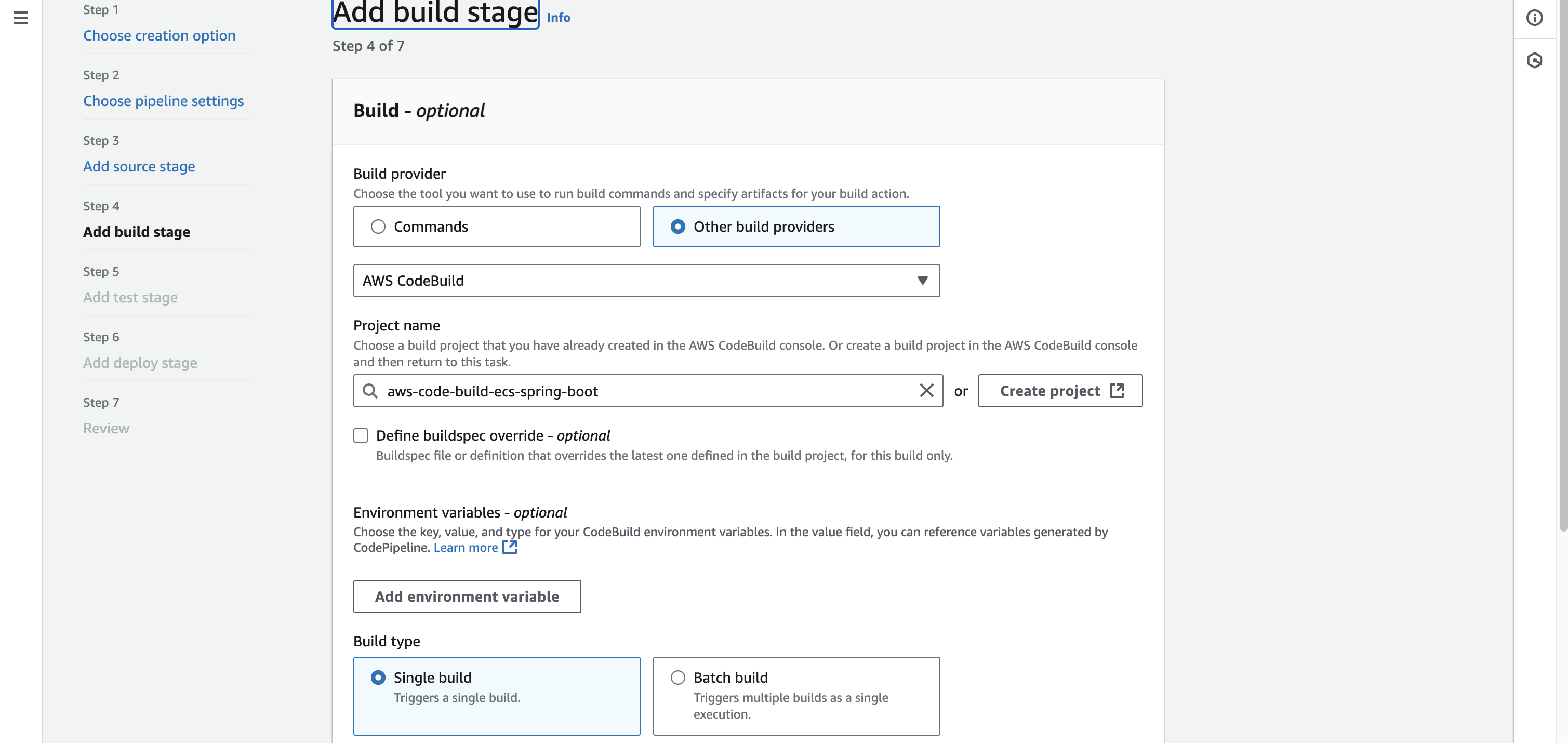
Task: Navigate to Add source stage step
Action: (139, 166)
